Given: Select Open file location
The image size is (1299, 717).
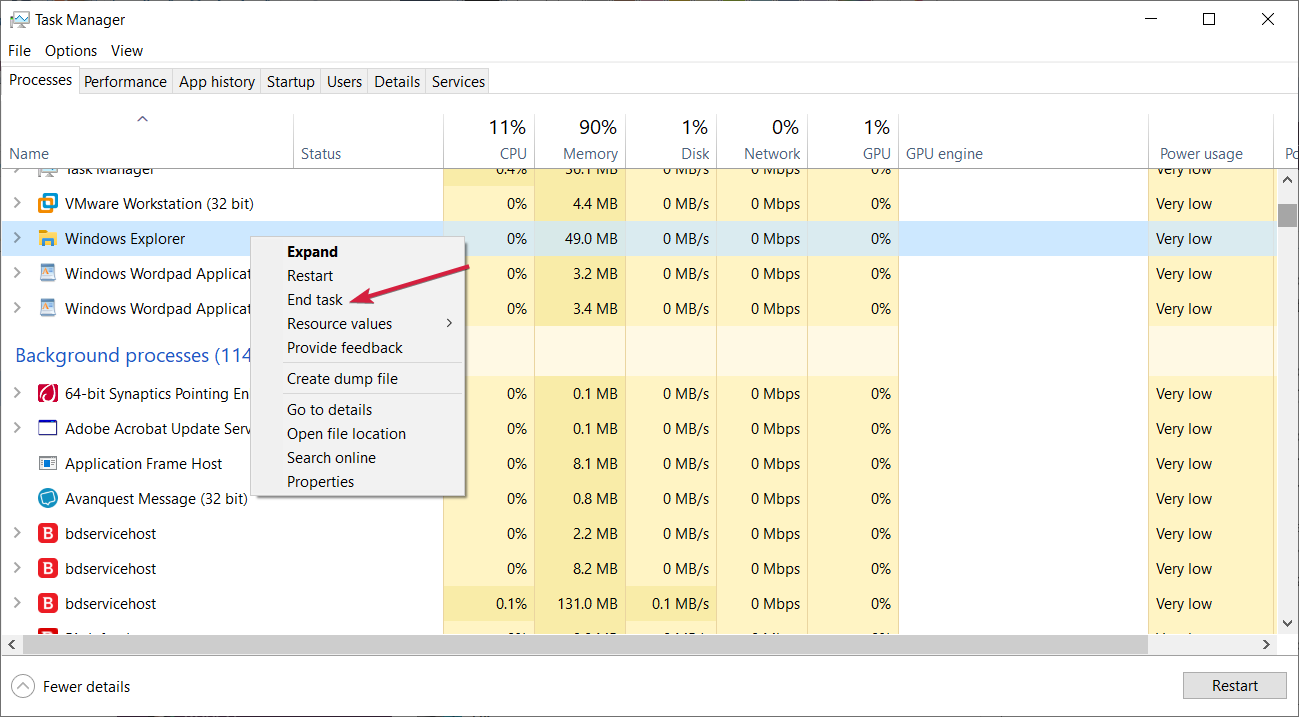Looking at the screenshot, I should (x=358, y=434).
